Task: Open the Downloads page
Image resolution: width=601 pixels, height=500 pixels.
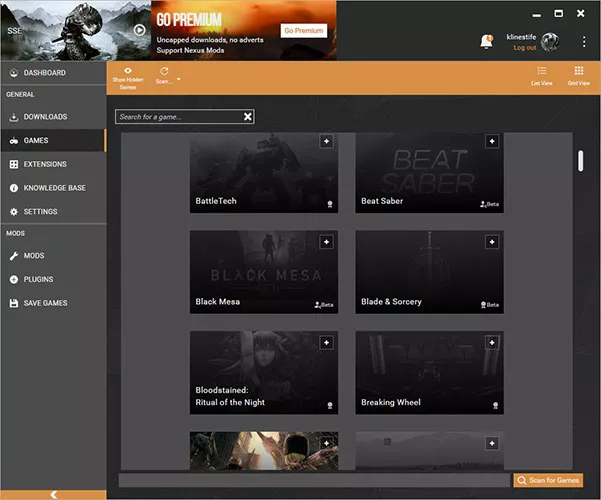Action: 53,117
